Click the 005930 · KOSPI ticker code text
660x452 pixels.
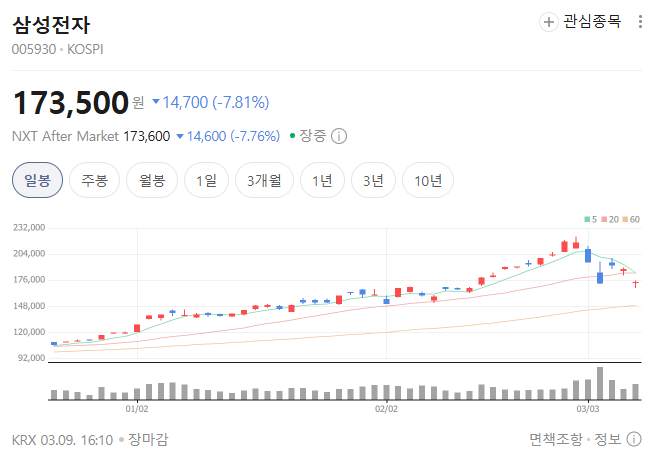58,49
